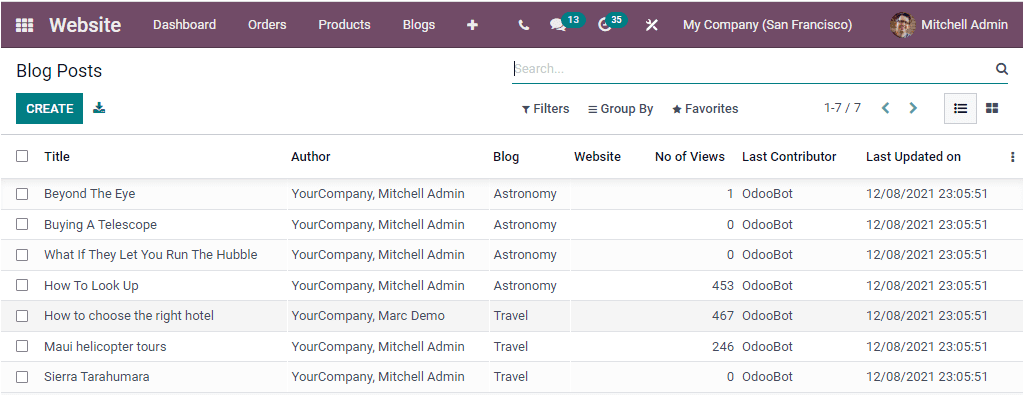
Task: Open the phone call icon
Action: tap(523, 25)
